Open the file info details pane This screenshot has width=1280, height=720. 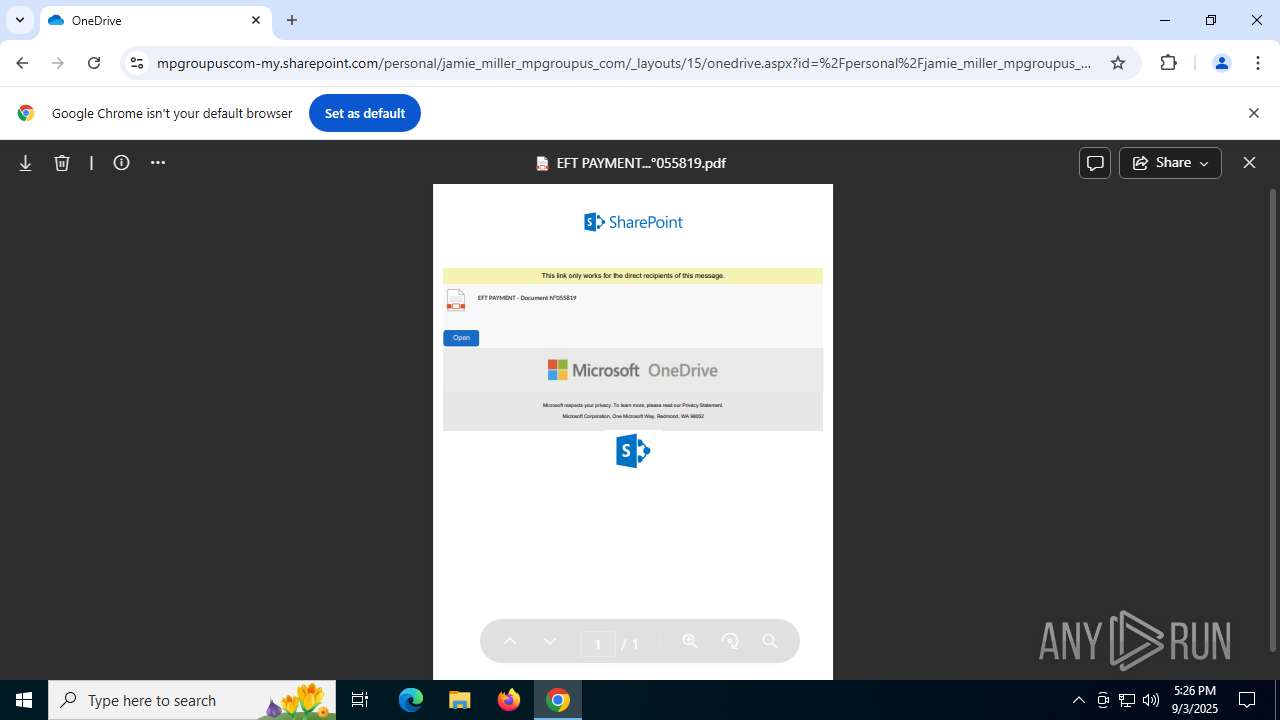[122, 163]
